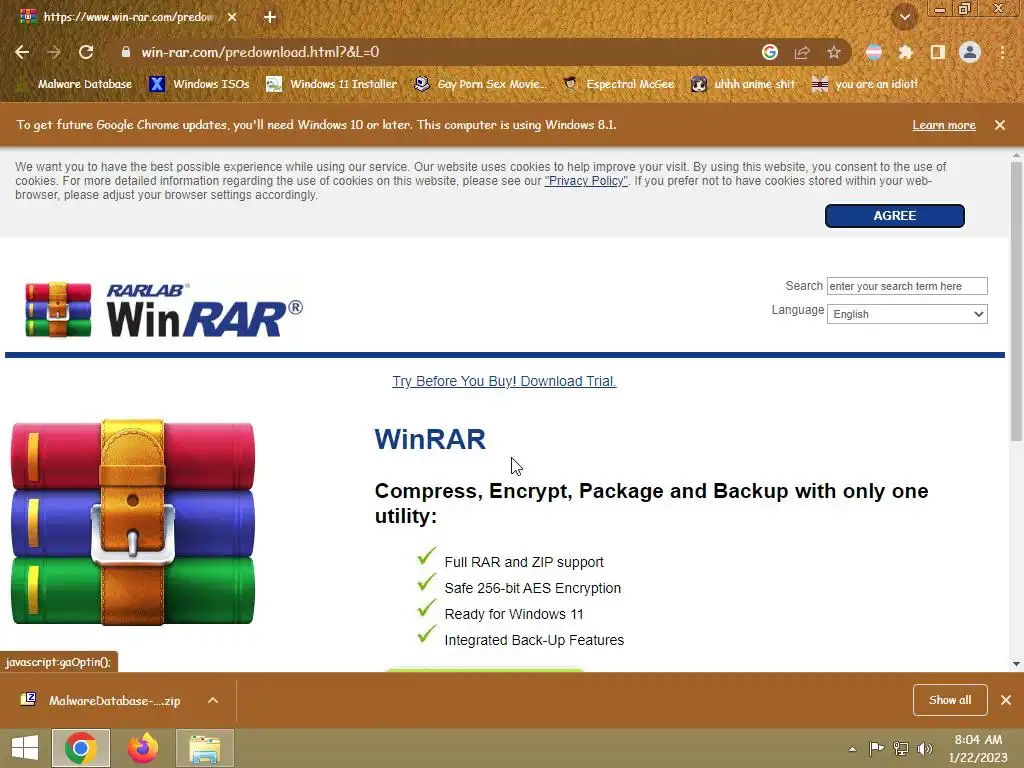This screenshot has width=1024, height=768.
Task: Open the Extensions puzzle menu
Action: point(906,52)
